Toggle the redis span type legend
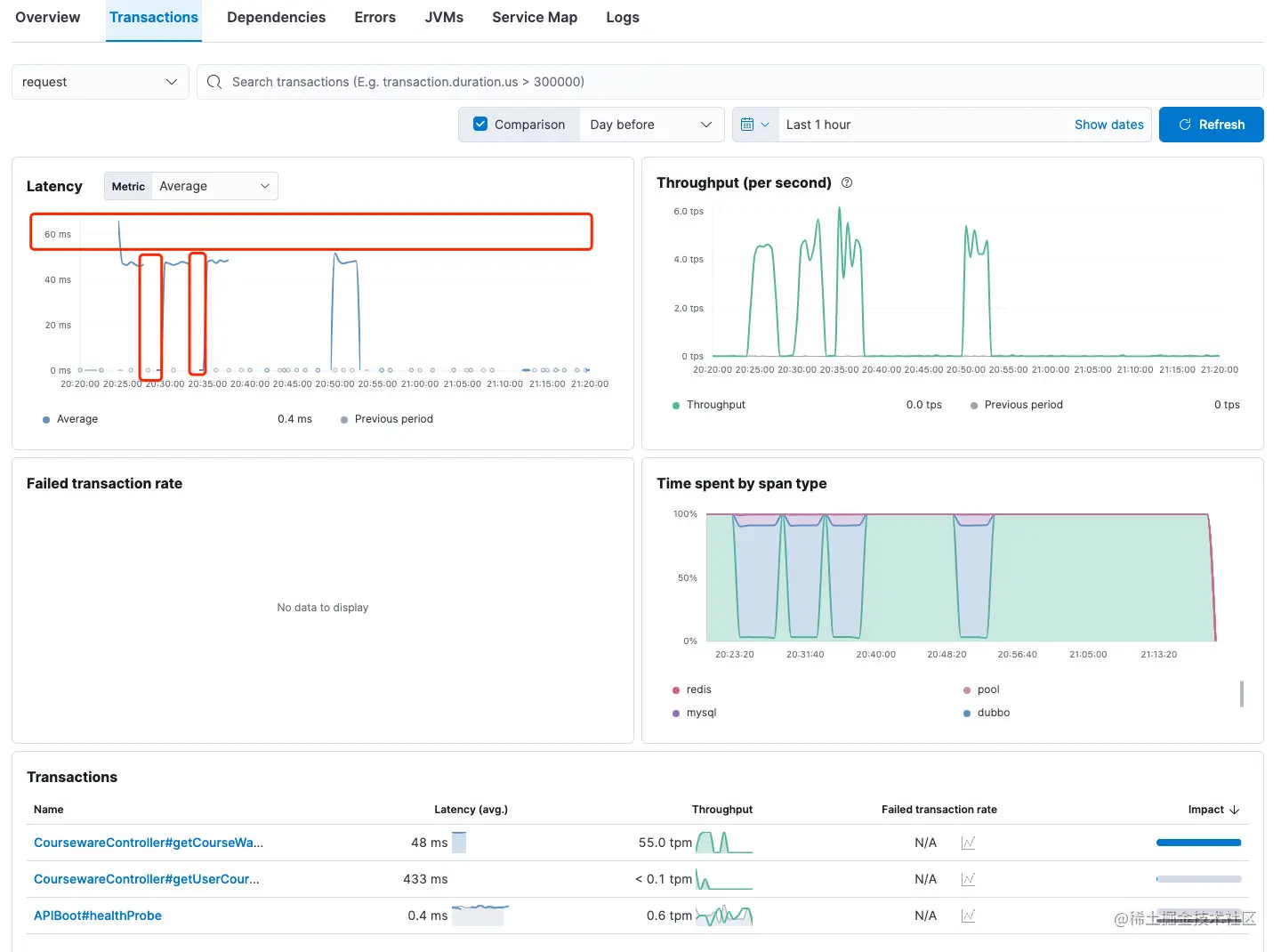The image size is (1281, 952). pos(692,690)
